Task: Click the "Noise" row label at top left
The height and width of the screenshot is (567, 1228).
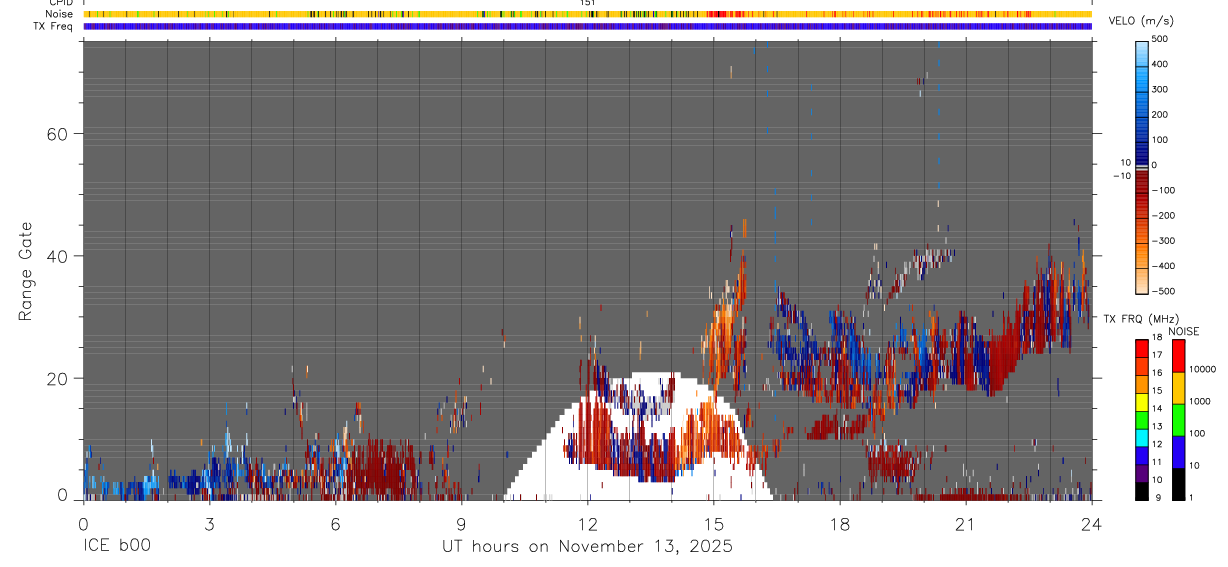Action: point(60,14)
